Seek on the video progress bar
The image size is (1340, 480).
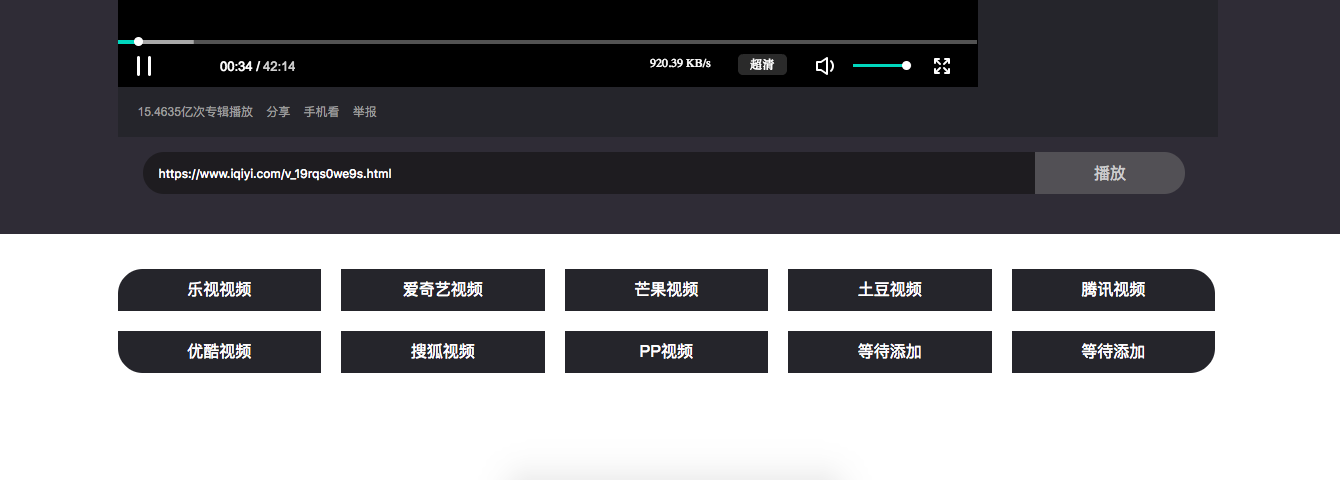(547, 42)
